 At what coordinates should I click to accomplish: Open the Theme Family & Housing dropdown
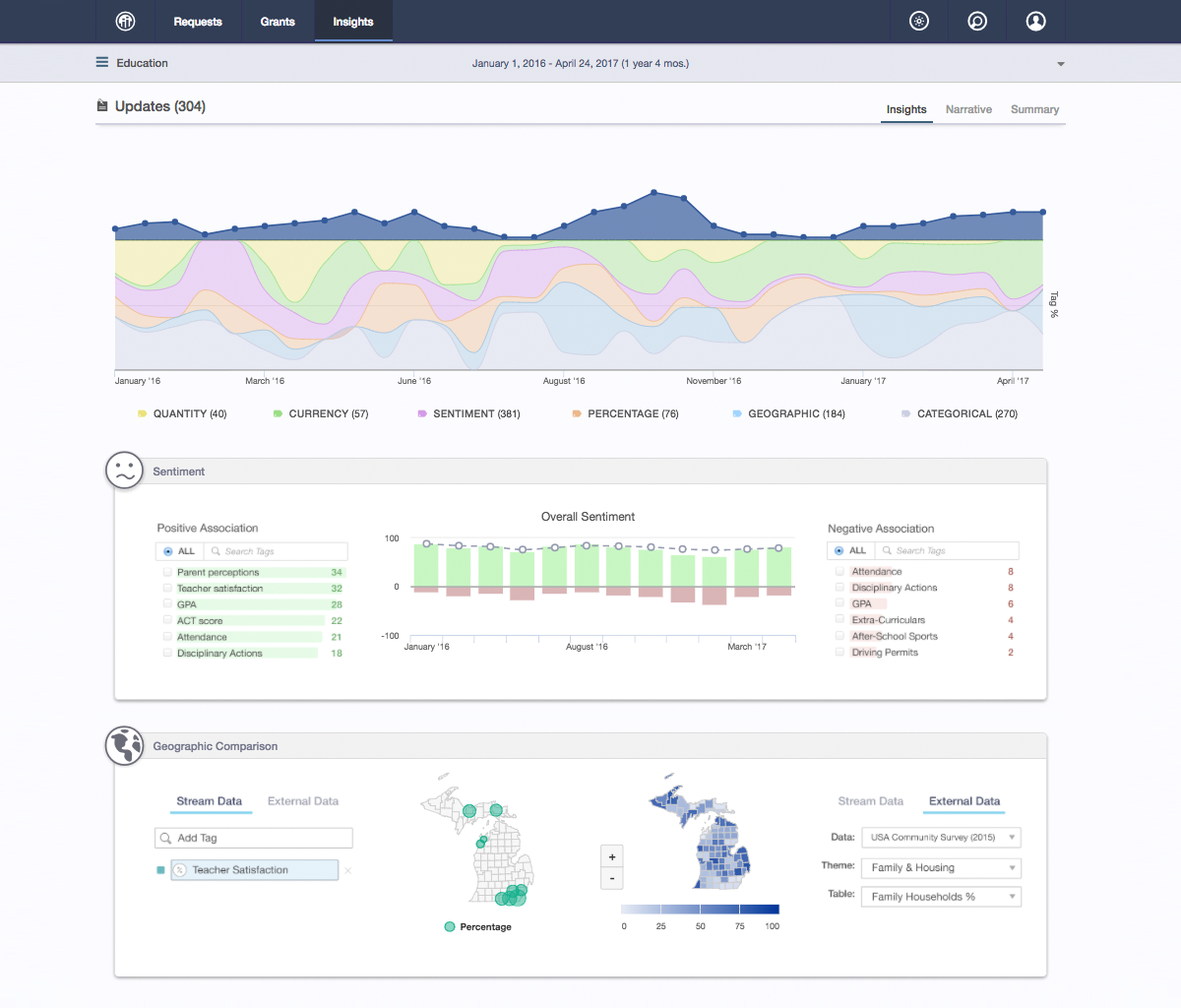pos(941,868)
